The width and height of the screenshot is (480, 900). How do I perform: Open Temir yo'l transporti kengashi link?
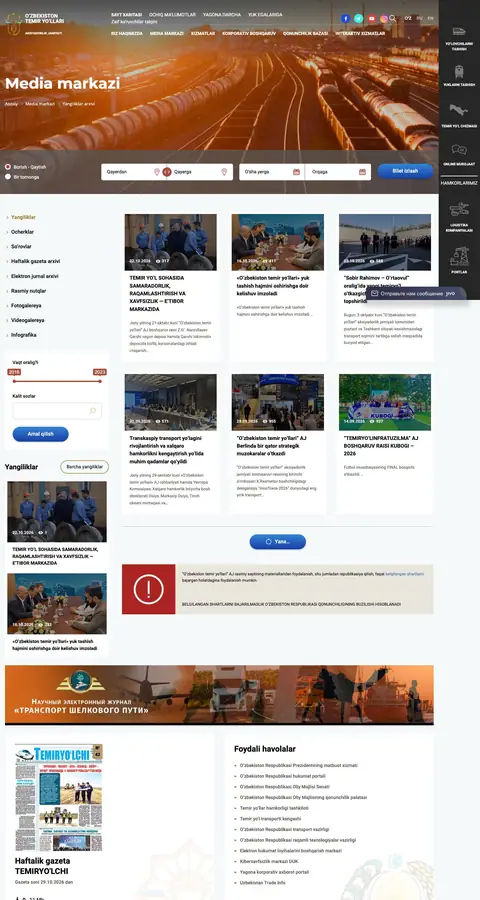270,818
